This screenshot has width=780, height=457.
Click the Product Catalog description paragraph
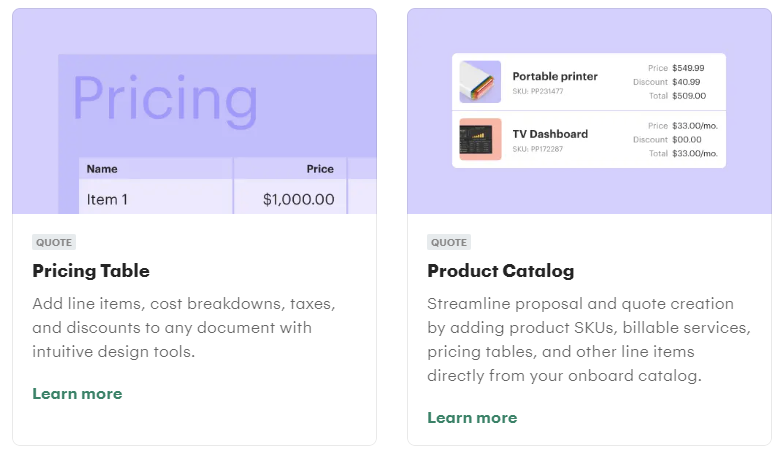[x=589, y=340]
